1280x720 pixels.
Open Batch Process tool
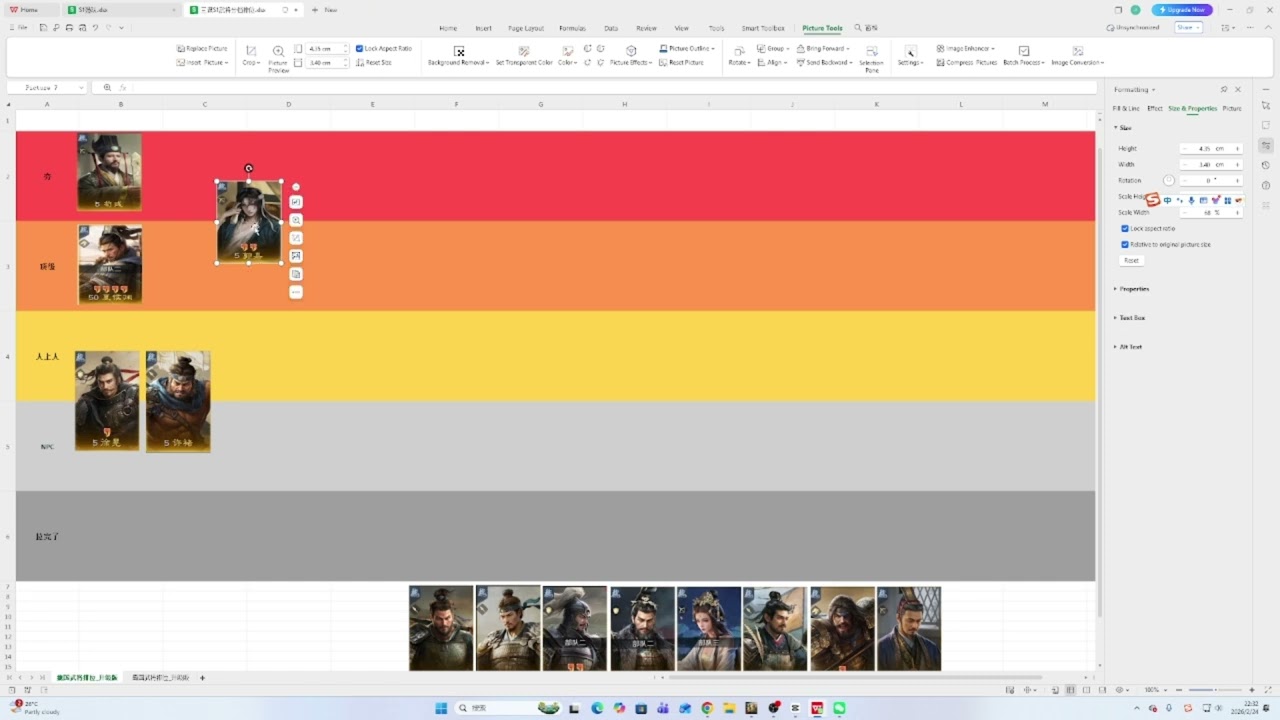click(x=1024, y=55)
